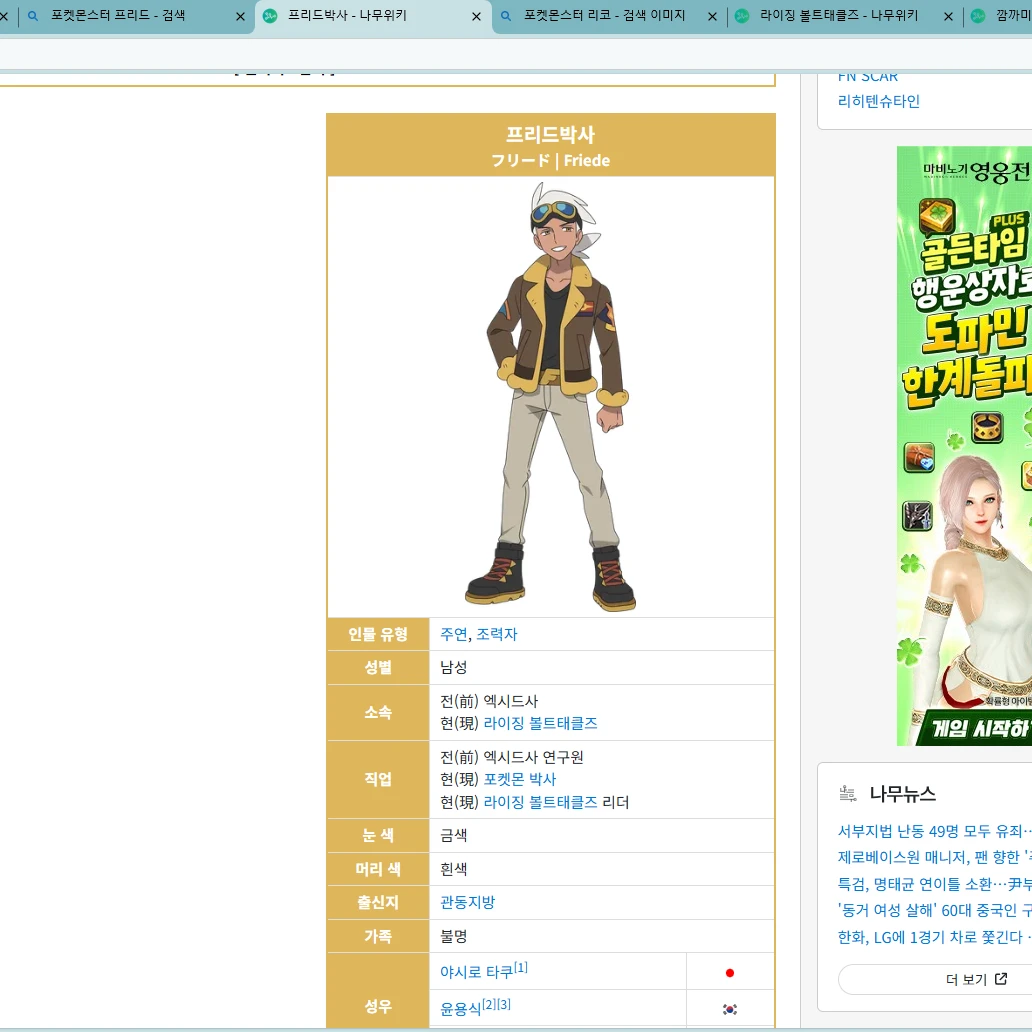This screenshot has width=1032, height=1032.
Task: Open footnote [3] next to 윤용식
Action: point(503,1004)
